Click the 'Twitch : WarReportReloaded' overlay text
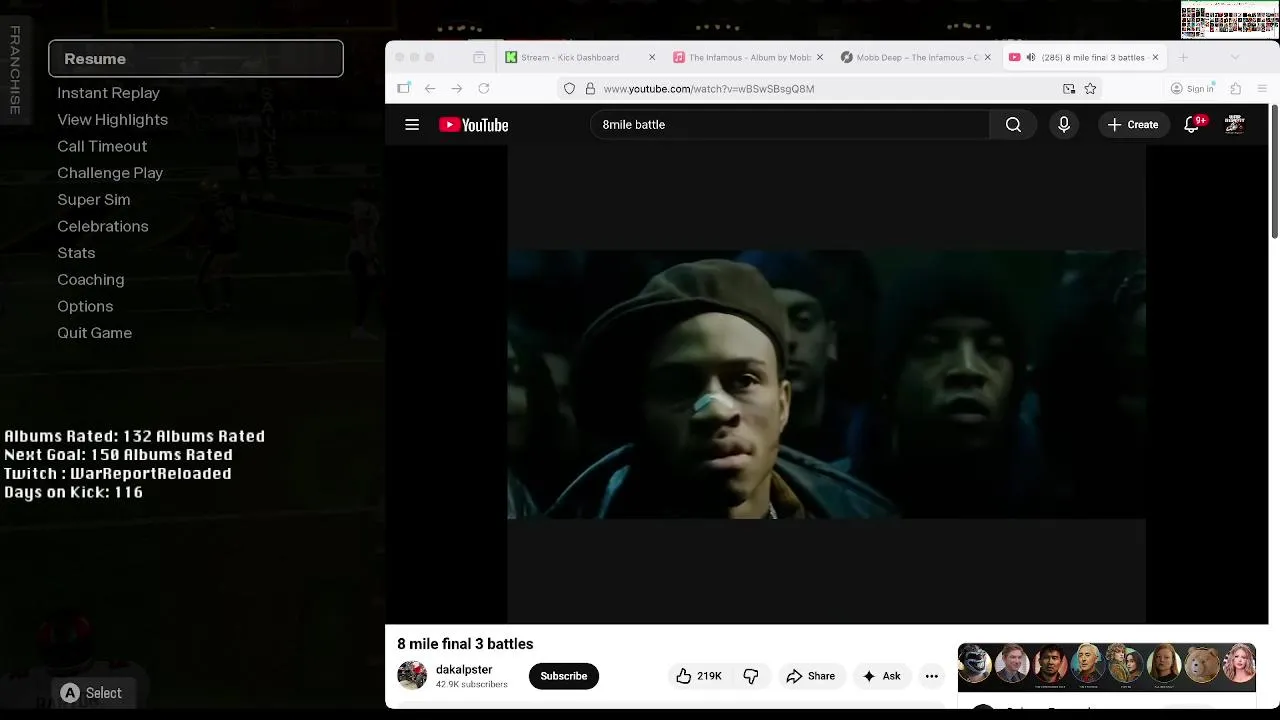 [118, 474]
